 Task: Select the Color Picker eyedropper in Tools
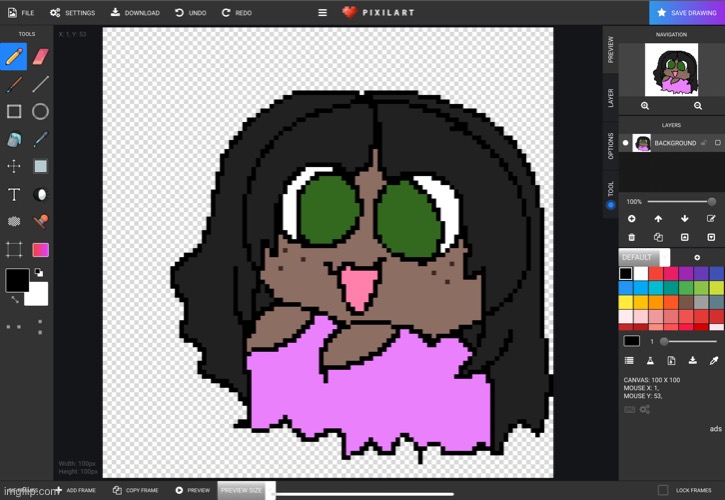[41, 139]
